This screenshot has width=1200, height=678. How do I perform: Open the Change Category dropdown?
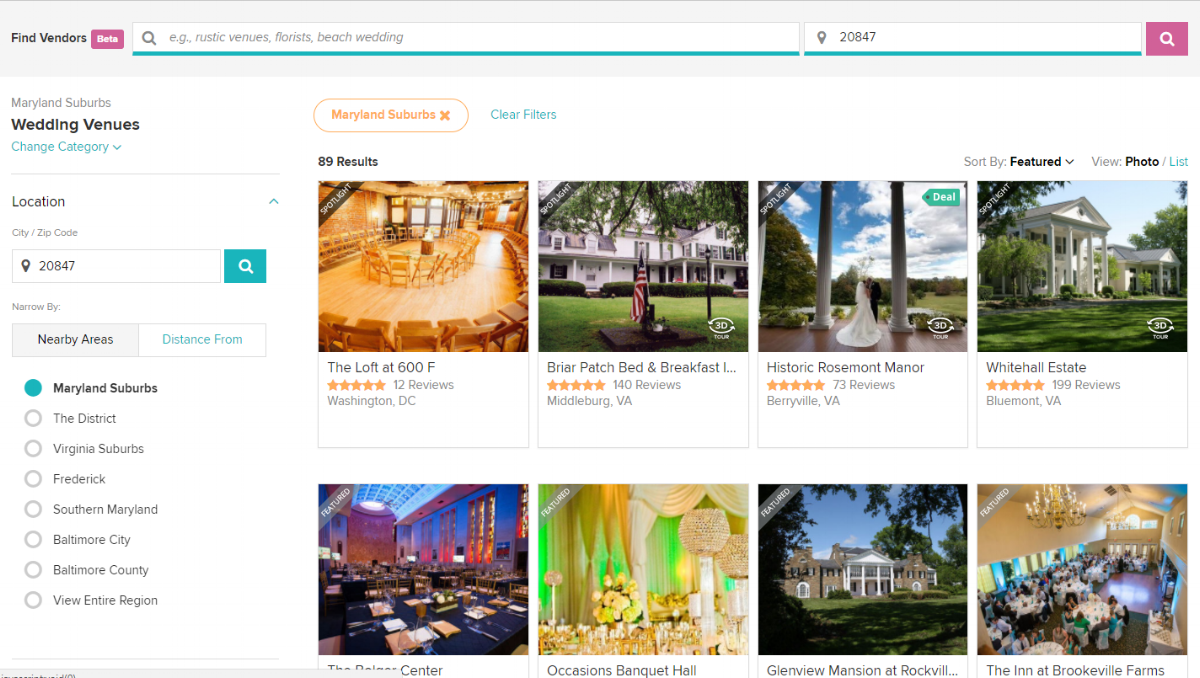click(66, 147)
